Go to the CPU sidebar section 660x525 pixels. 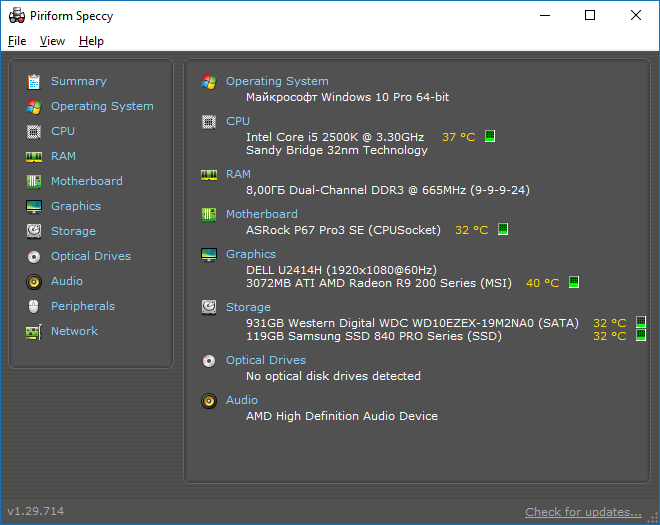point(63,131)
